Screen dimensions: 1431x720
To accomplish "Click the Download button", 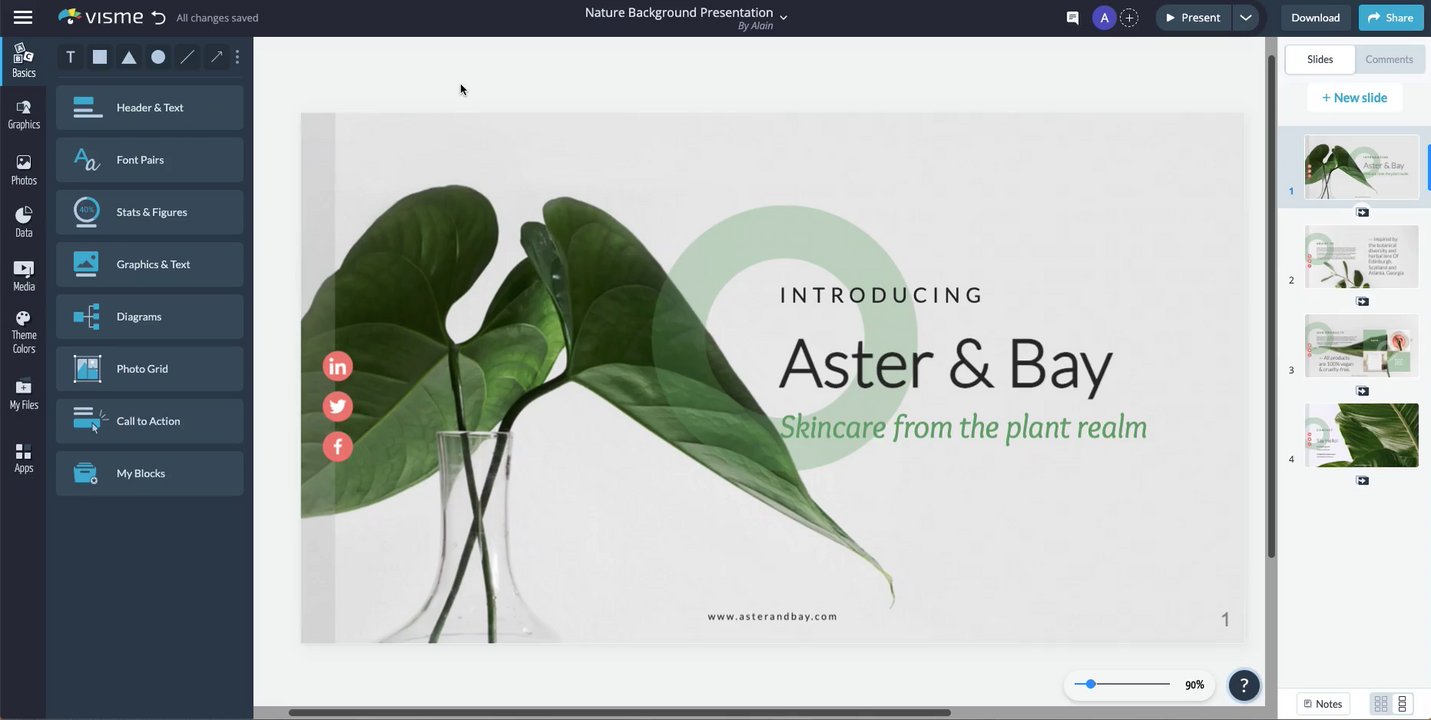I will pyautogui.click(x=1315, y=17).
